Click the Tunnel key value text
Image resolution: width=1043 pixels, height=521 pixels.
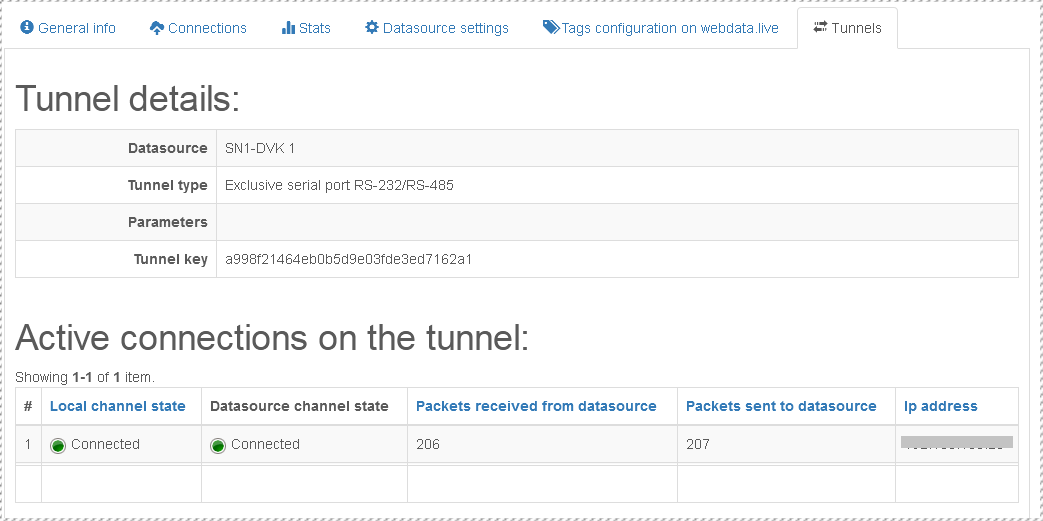348,259
